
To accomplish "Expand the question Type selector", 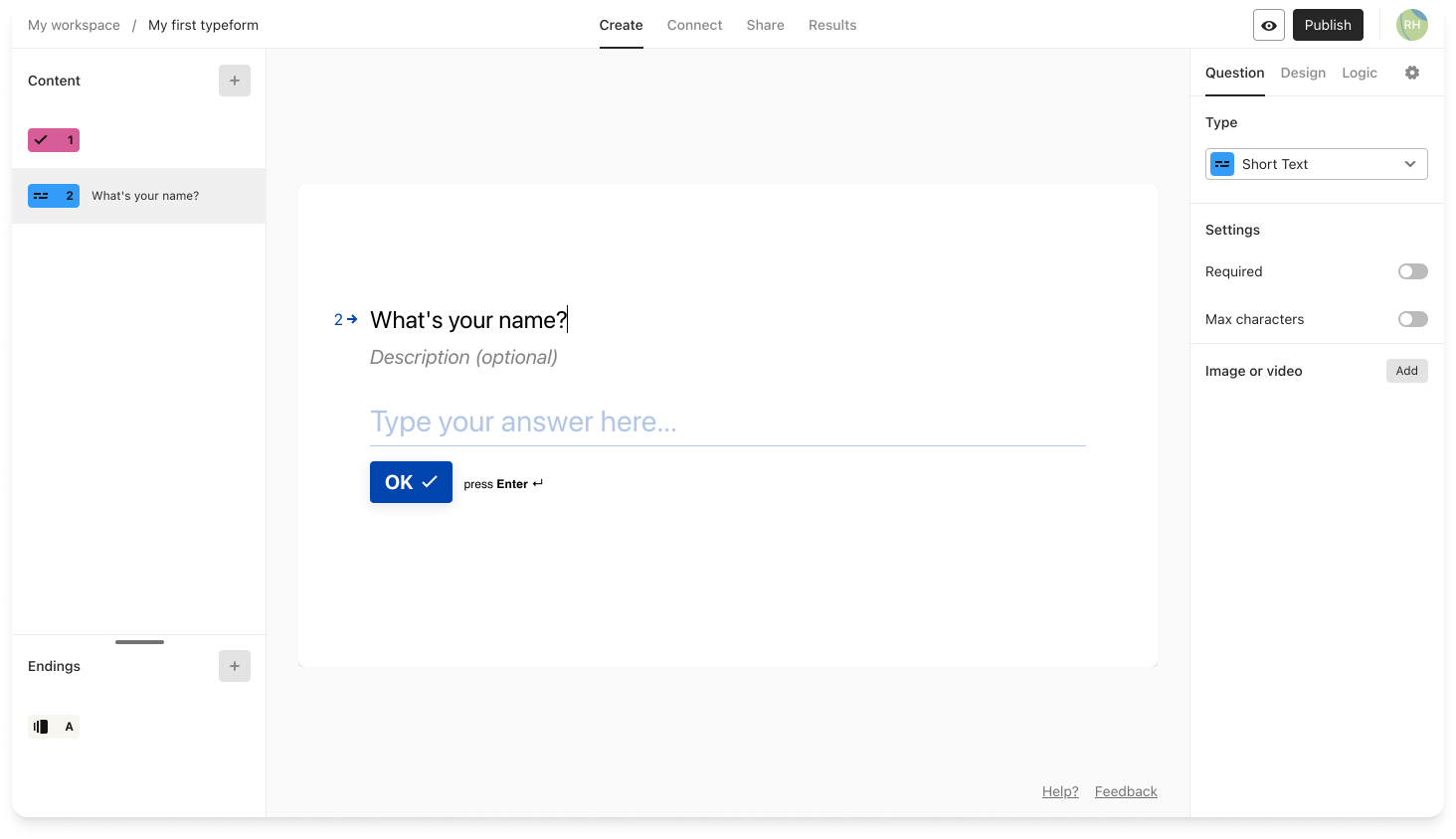I will click(1316, 164).
